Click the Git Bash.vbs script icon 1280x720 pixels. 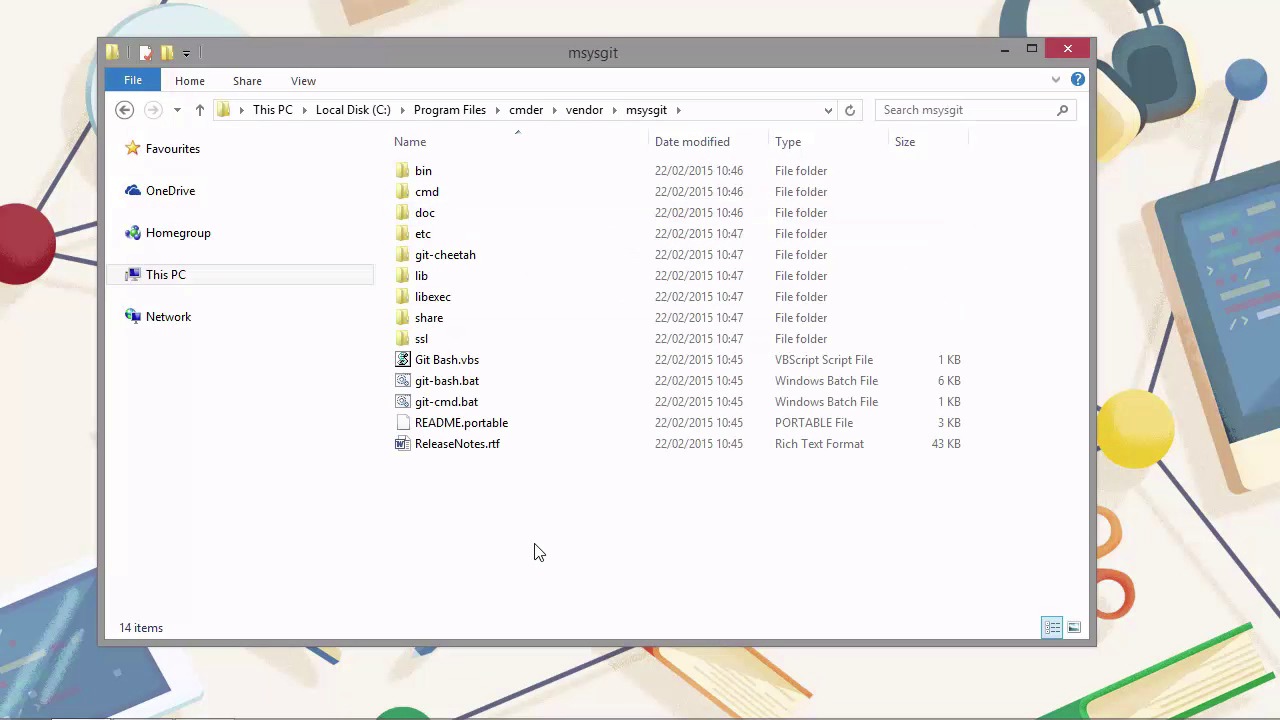coord(403,360)
